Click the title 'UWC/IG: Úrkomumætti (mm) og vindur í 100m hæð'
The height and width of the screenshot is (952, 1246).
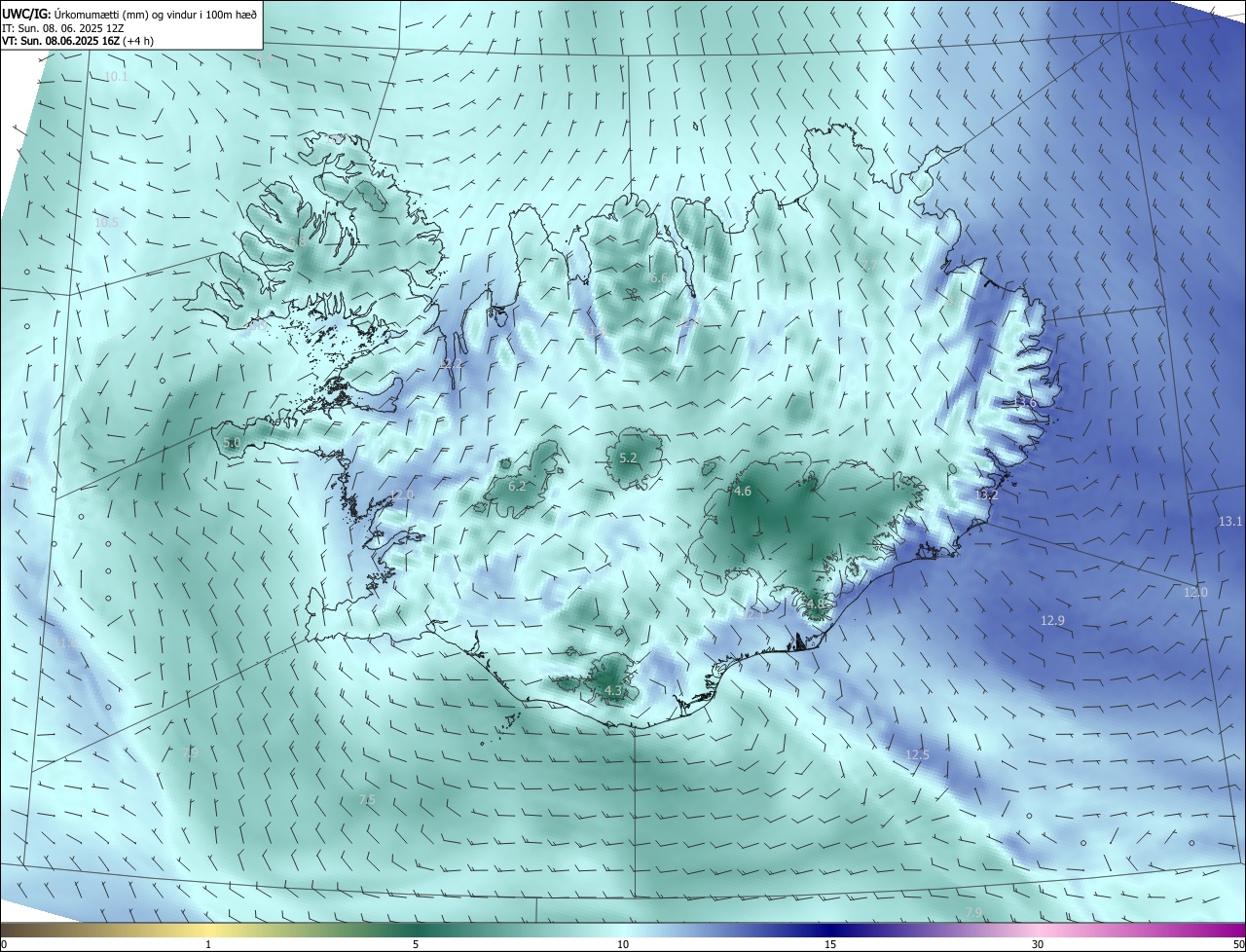click(130, 15)
